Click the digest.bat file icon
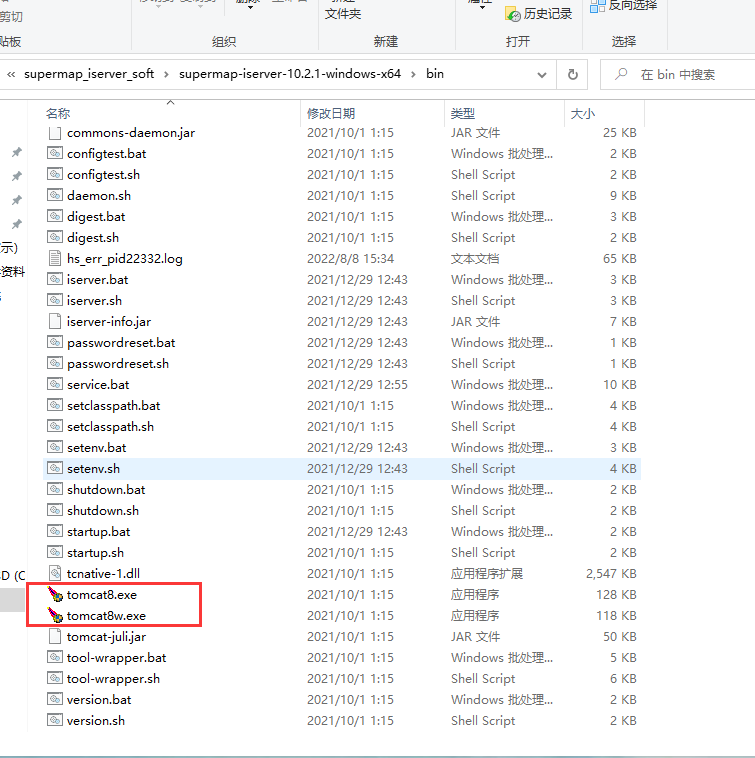Screen dimensions: 755x758 click(55, 217)
